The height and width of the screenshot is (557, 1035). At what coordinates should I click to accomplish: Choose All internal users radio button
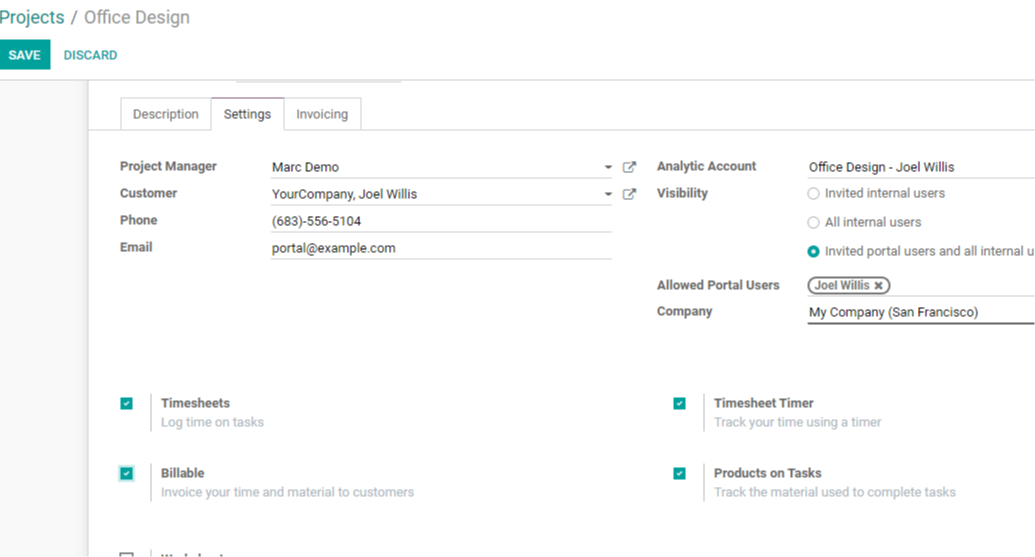click(813, 222)
